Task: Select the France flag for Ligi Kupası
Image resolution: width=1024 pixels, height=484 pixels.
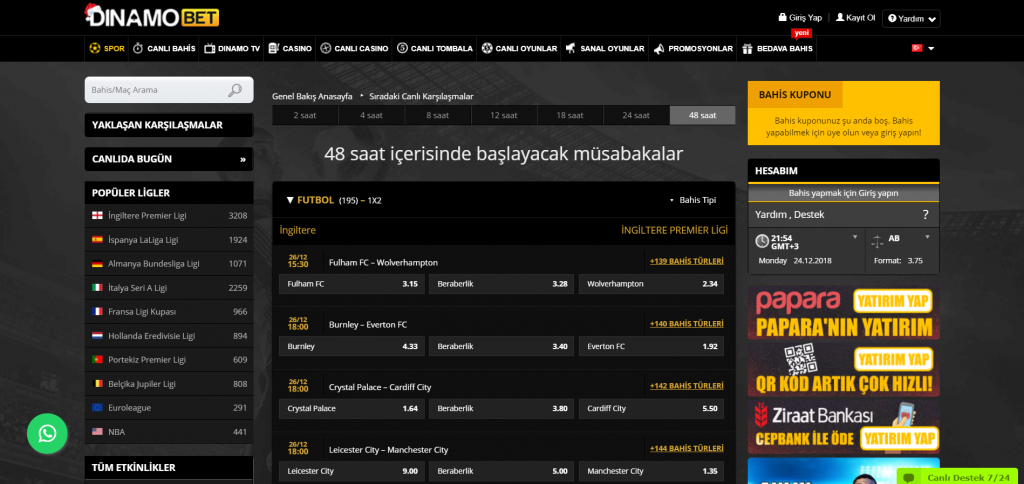Action: click(x=97, y=312)
